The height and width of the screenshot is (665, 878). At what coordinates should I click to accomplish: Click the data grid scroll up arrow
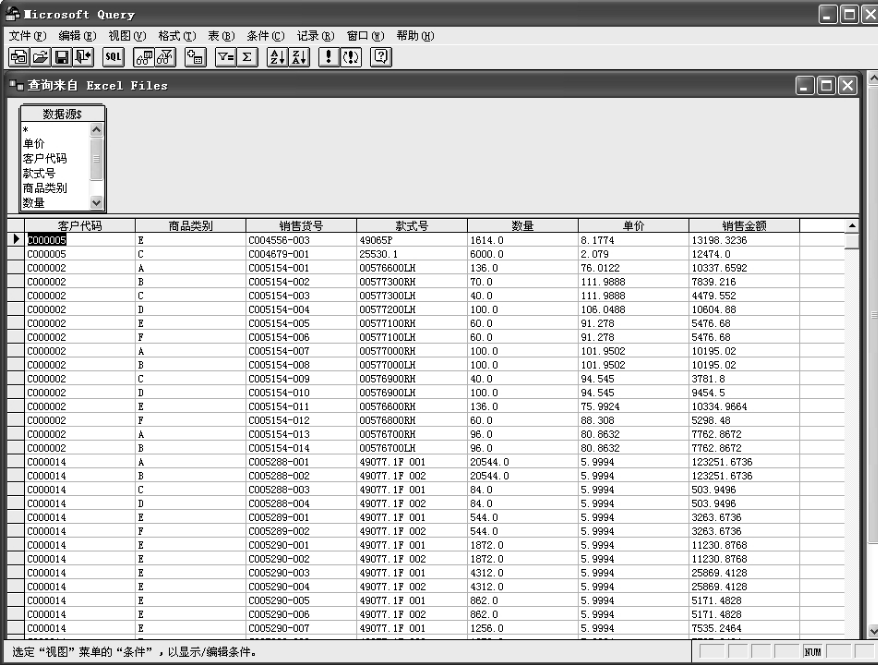(852, 226)
